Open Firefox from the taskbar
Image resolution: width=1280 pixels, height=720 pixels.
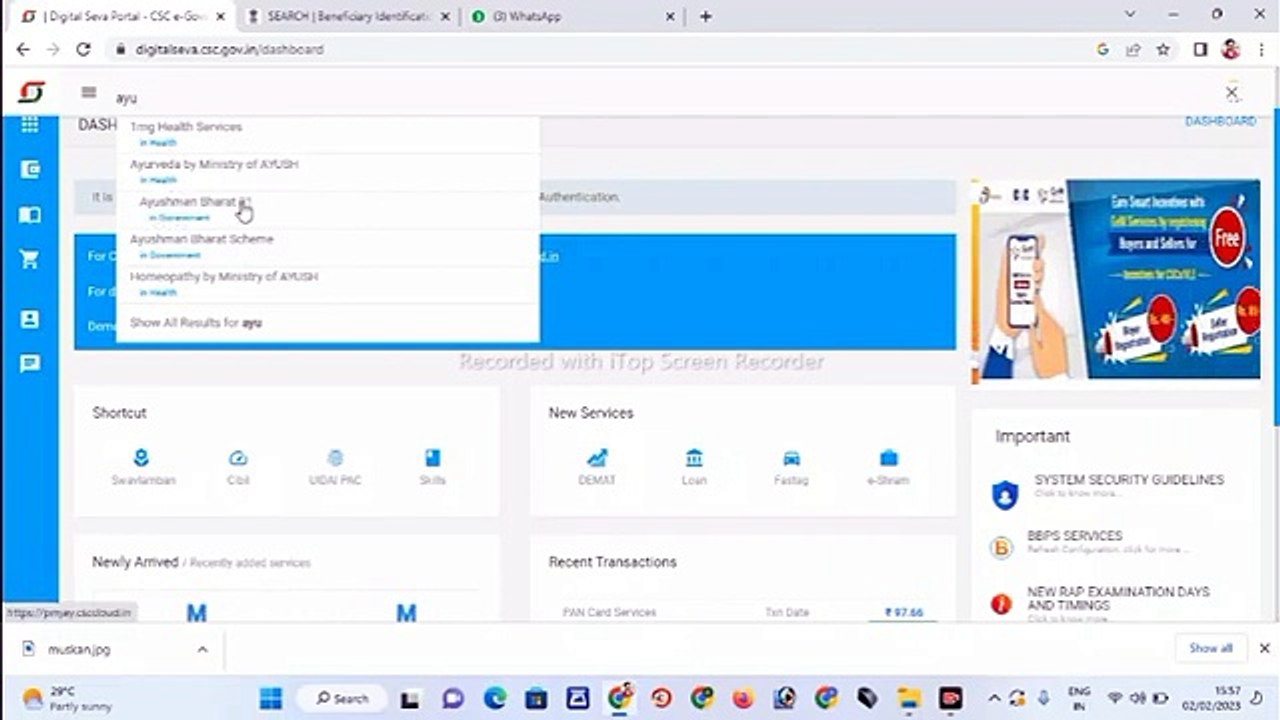pyautogui.click(x=743, y=698)
